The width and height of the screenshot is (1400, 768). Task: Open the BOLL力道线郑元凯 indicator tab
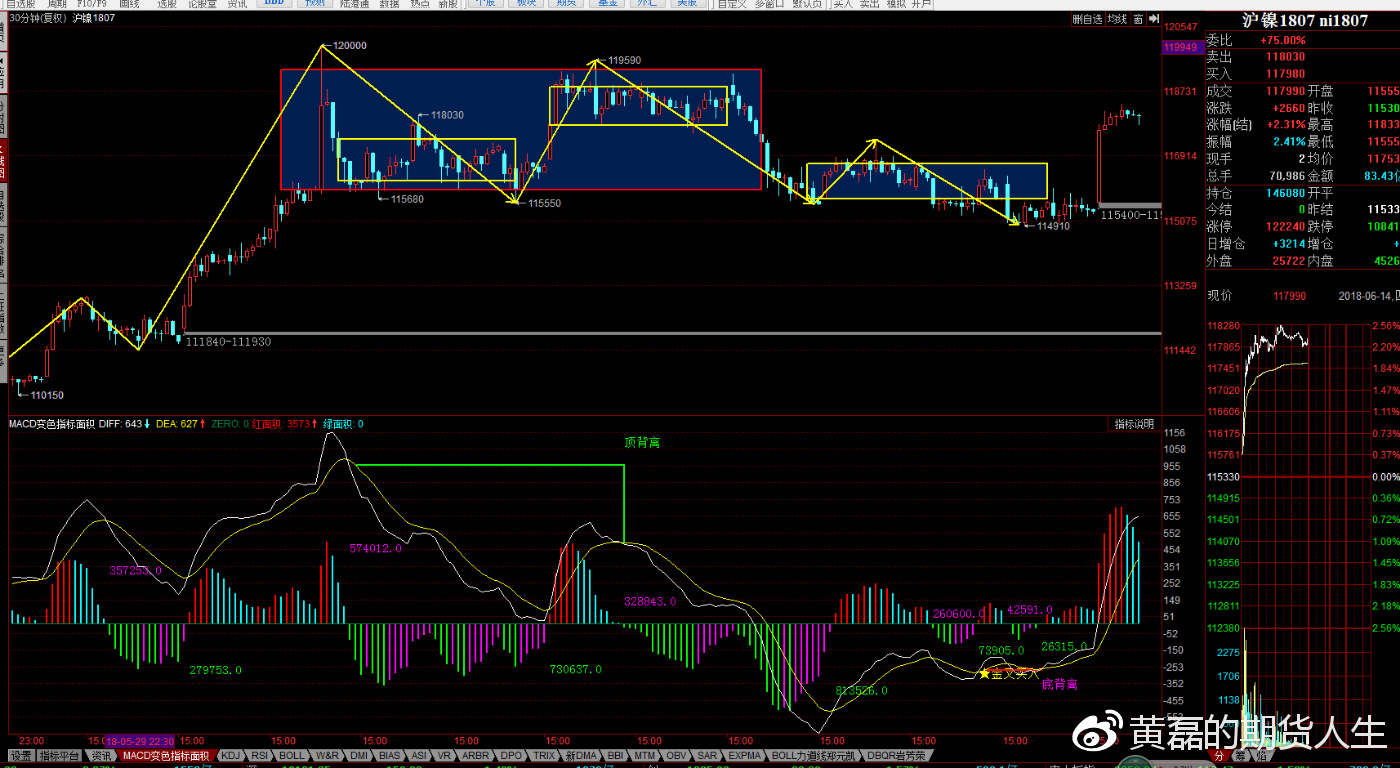point(812,754)
